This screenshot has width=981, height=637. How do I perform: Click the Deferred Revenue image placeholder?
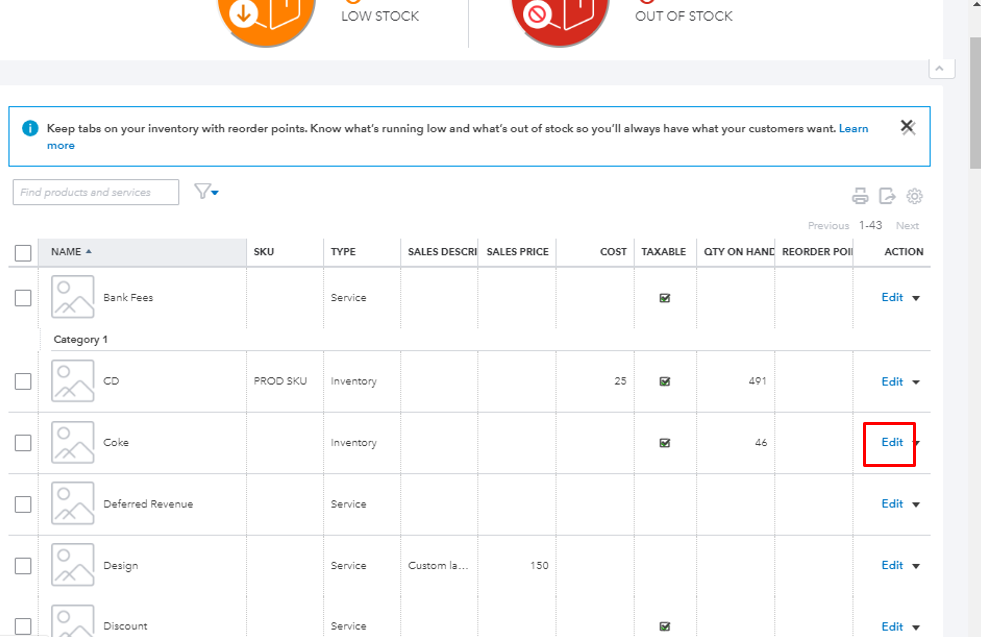[73, 503]
